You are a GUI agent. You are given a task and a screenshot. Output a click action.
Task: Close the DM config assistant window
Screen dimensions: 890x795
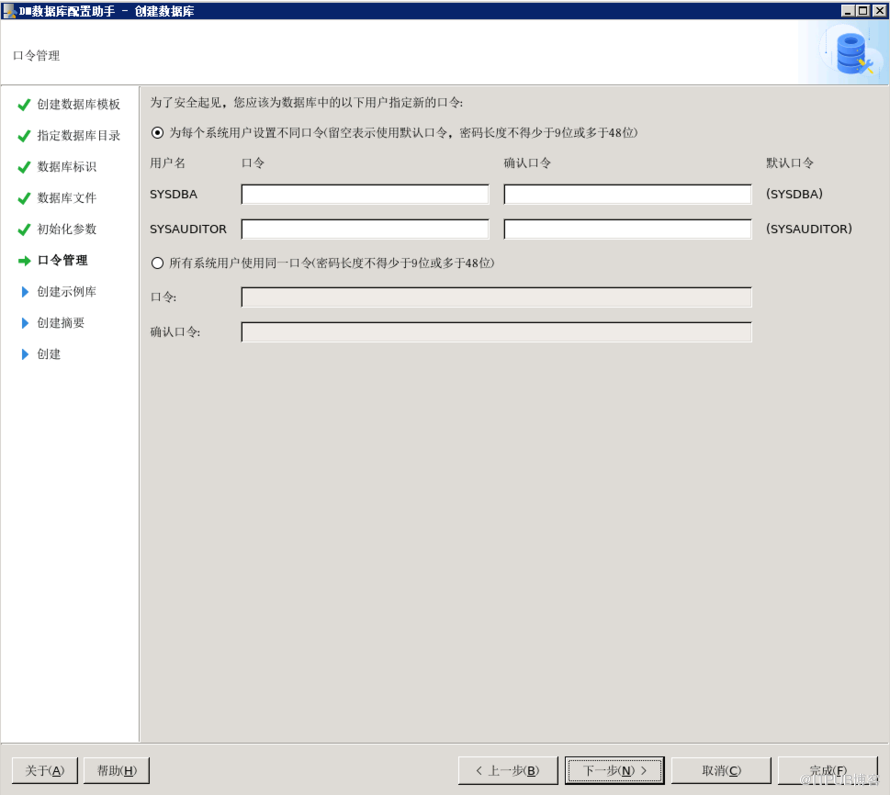coord(879,11)
